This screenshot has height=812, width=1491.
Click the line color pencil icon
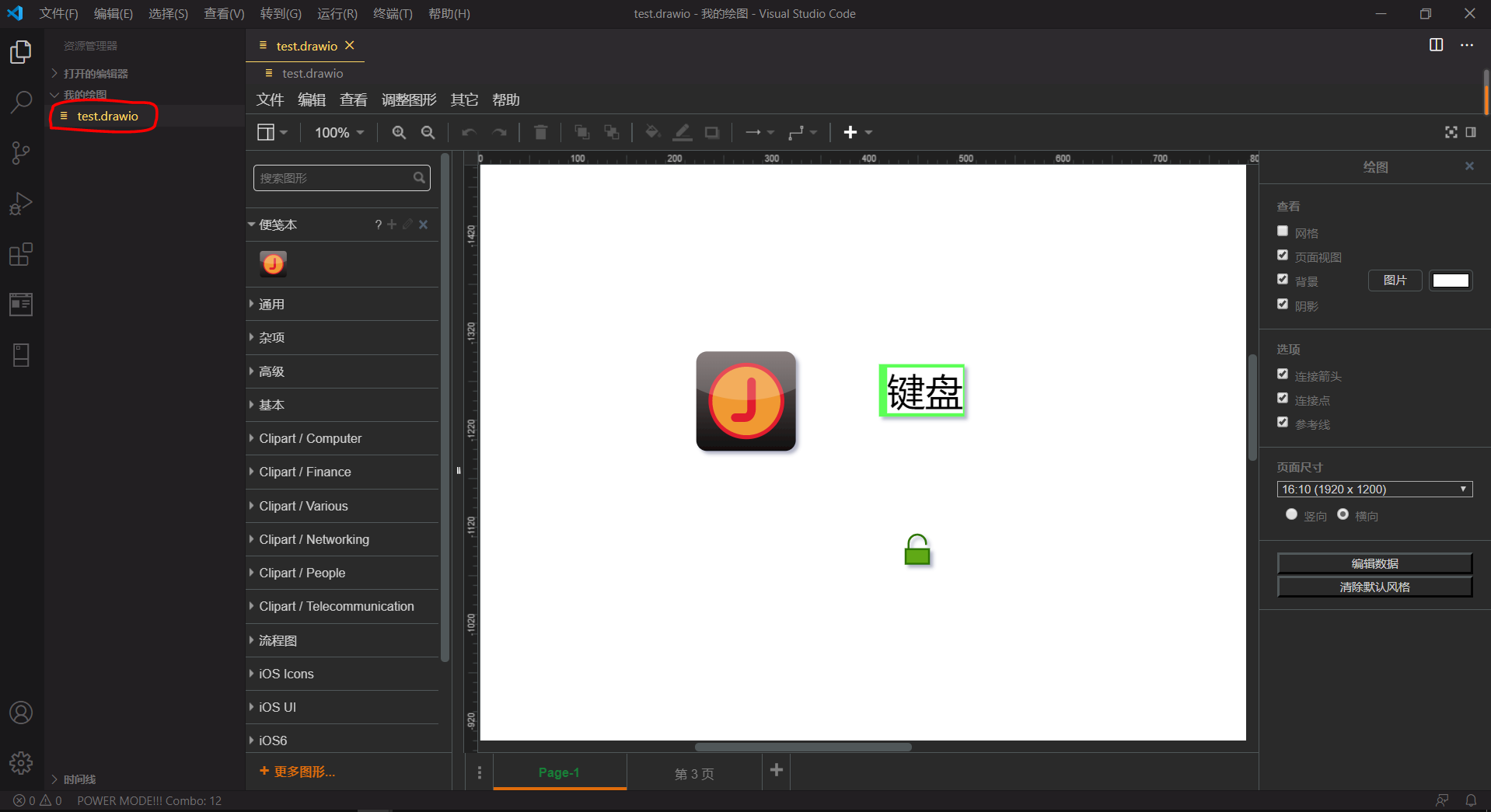pyautogui.click(x=683, y=133)
